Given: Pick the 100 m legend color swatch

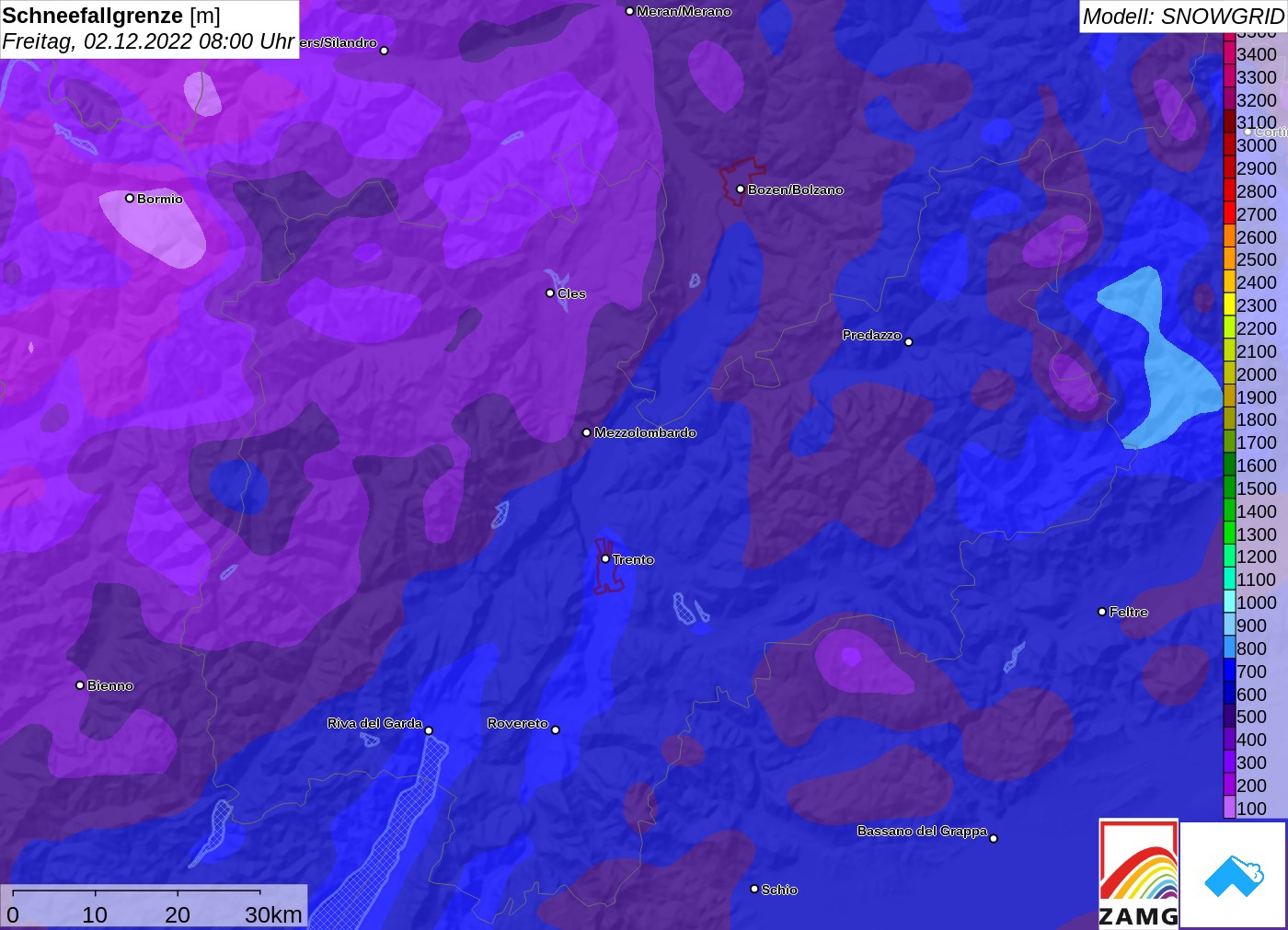Looking at the screenshot, I should 1229,808.
